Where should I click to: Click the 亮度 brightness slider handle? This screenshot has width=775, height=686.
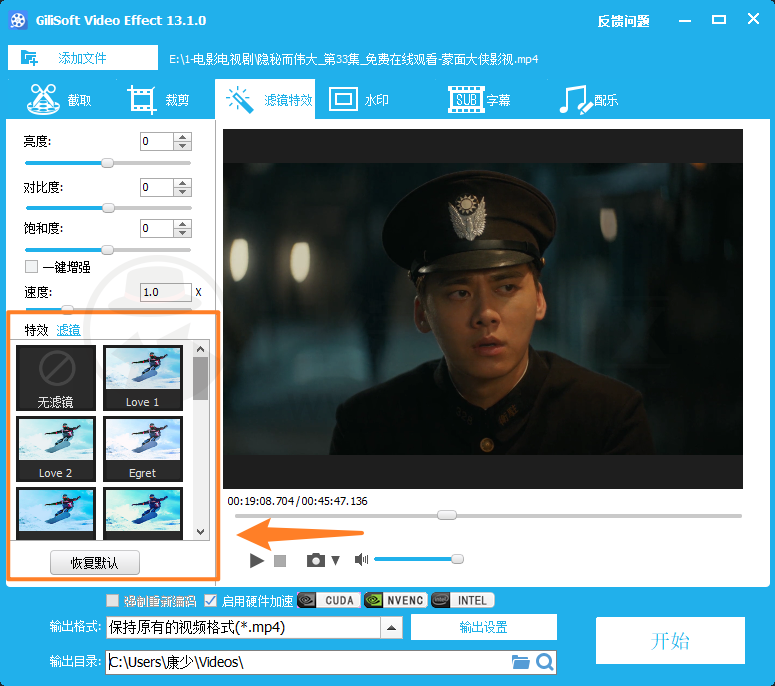coord(107,163)
